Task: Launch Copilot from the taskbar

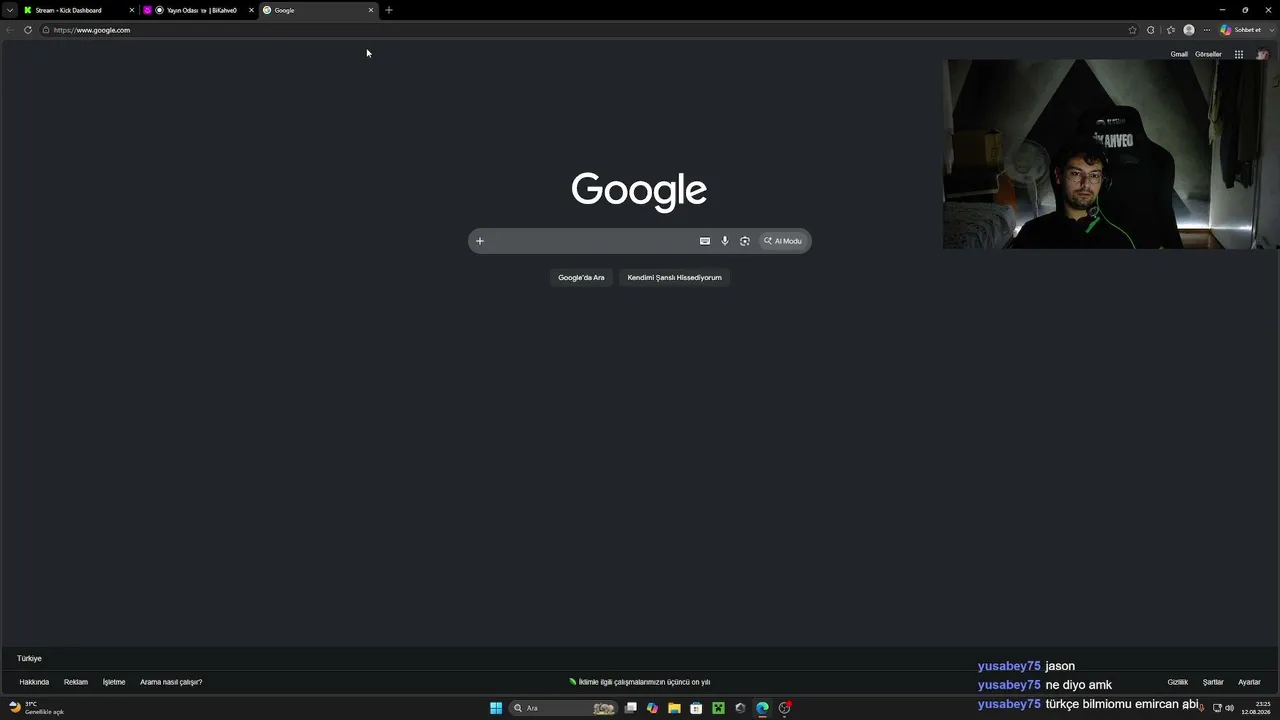Action: 653,708
